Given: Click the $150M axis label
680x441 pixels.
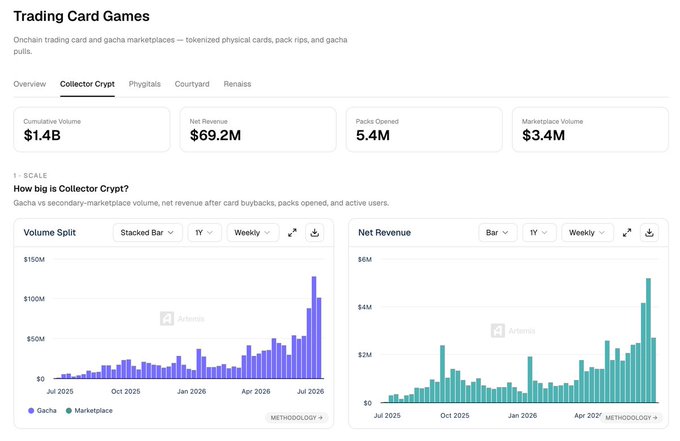Looking at the screenshot, I should pos(34,259).
